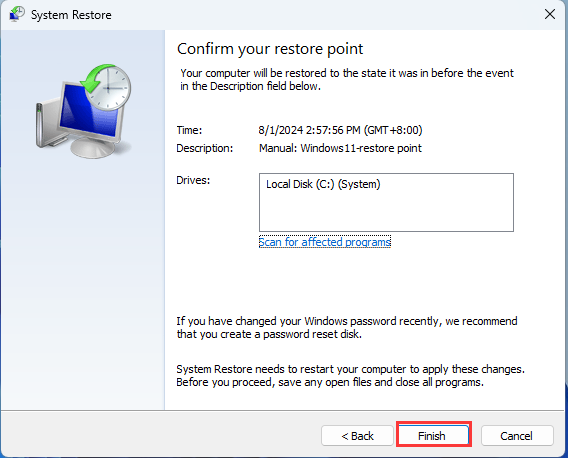Click the Manual: Windows11-restore point description

point(340,148)
